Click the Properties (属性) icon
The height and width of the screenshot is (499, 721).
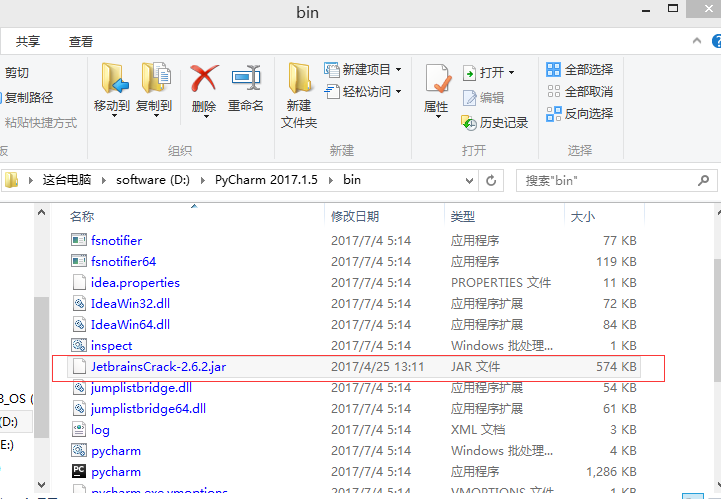(437, 79)
